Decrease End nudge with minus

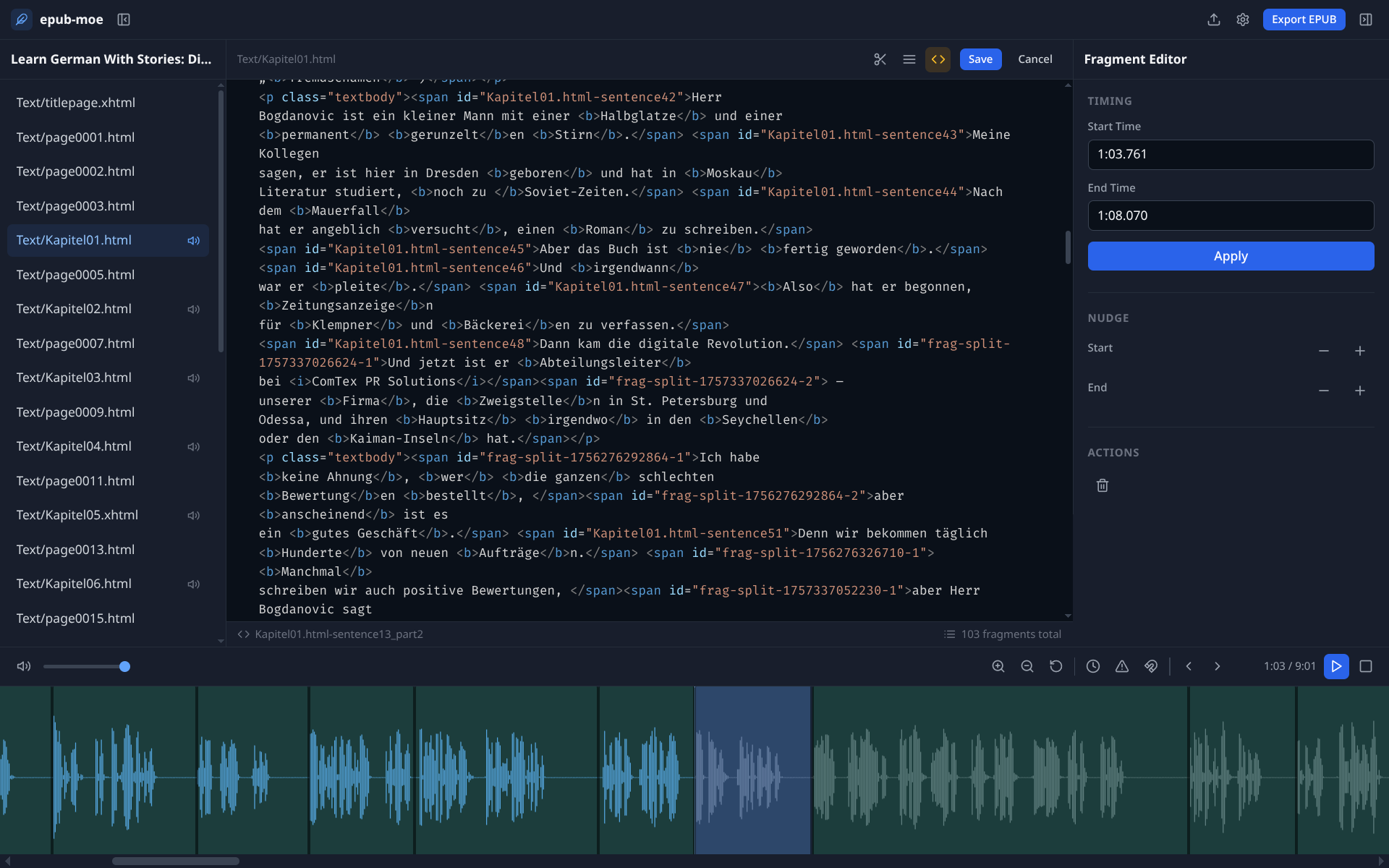(x=1324, y=391)
